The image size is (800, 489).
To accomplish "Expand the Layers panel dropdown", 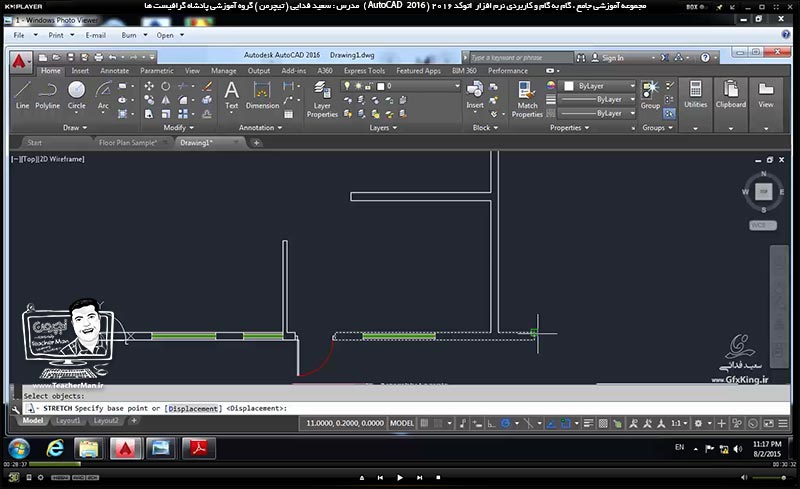I will [383, 128].
